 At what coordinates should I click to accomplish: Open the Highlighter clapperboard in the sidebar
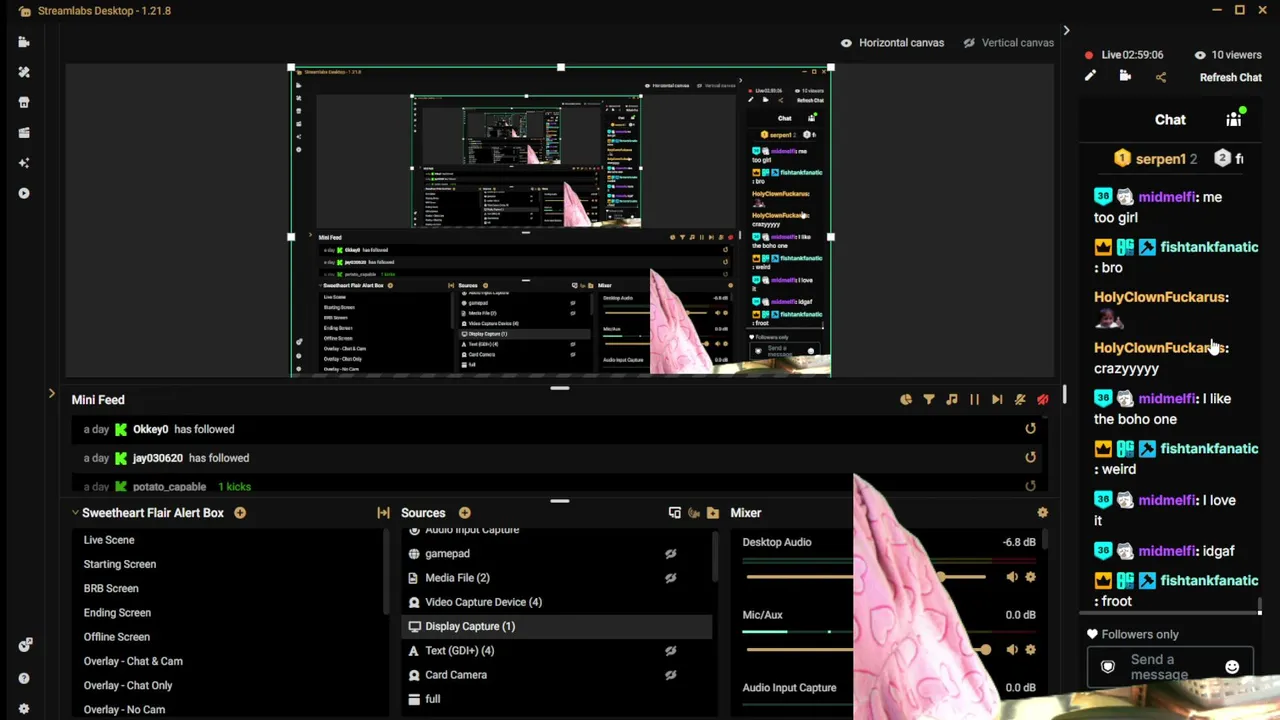pos(24,132)
